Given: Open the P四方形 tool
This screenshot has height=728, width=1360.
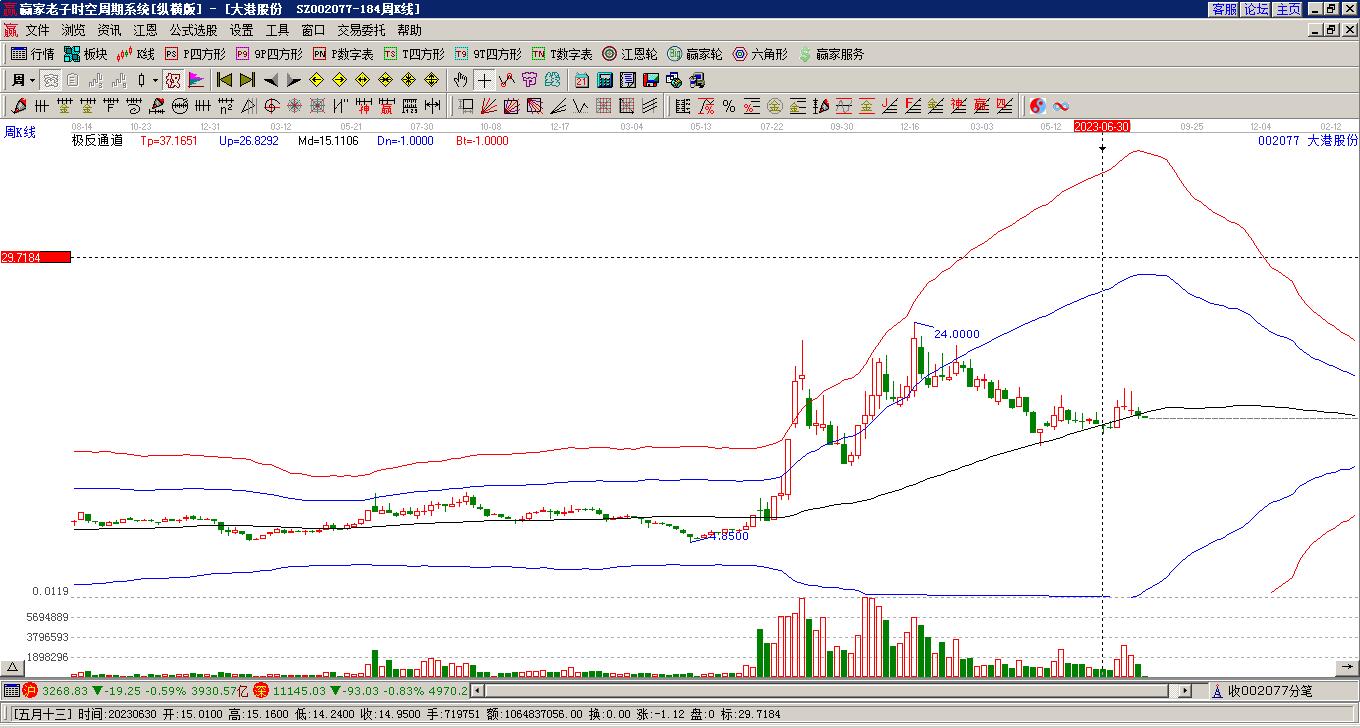Looking at the screenshot, I should pyautogui.click(x=195, y=54).
